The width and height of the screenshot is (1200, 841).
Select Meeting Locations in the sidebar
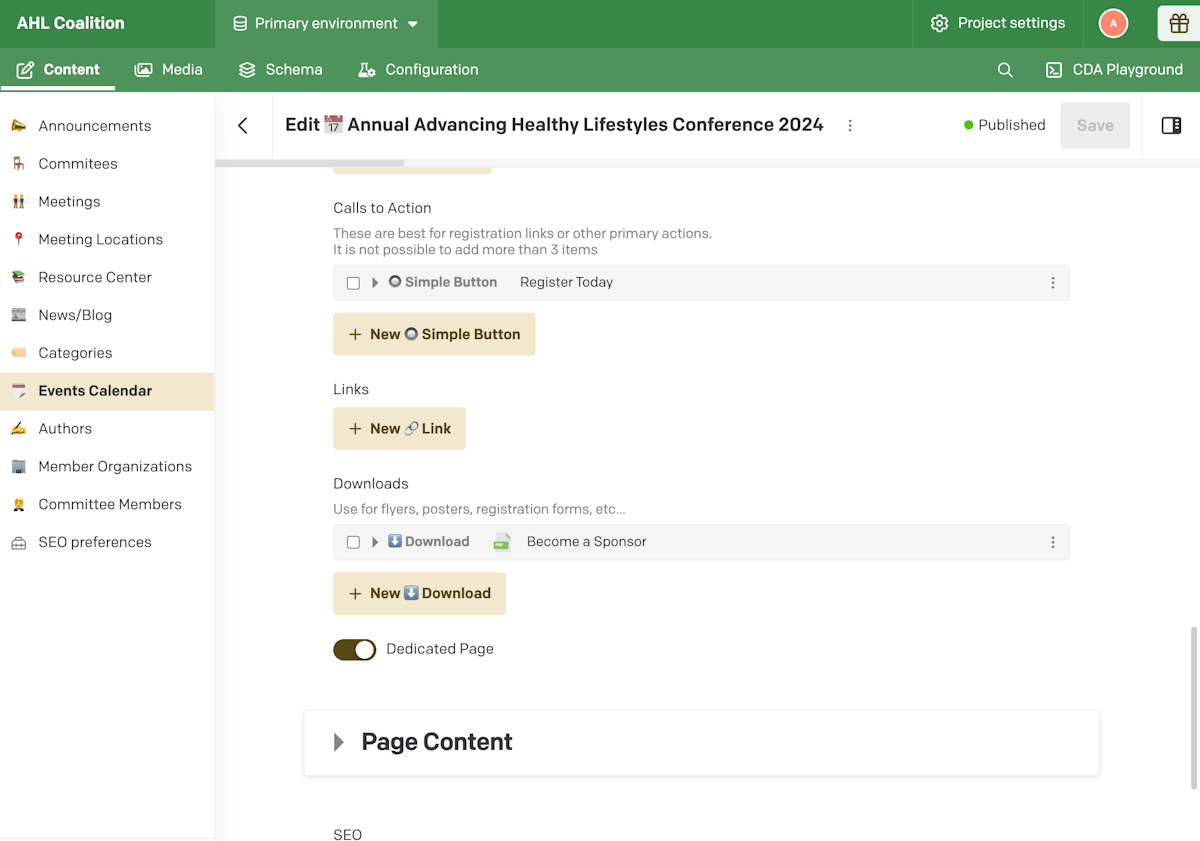click(100, 239)
